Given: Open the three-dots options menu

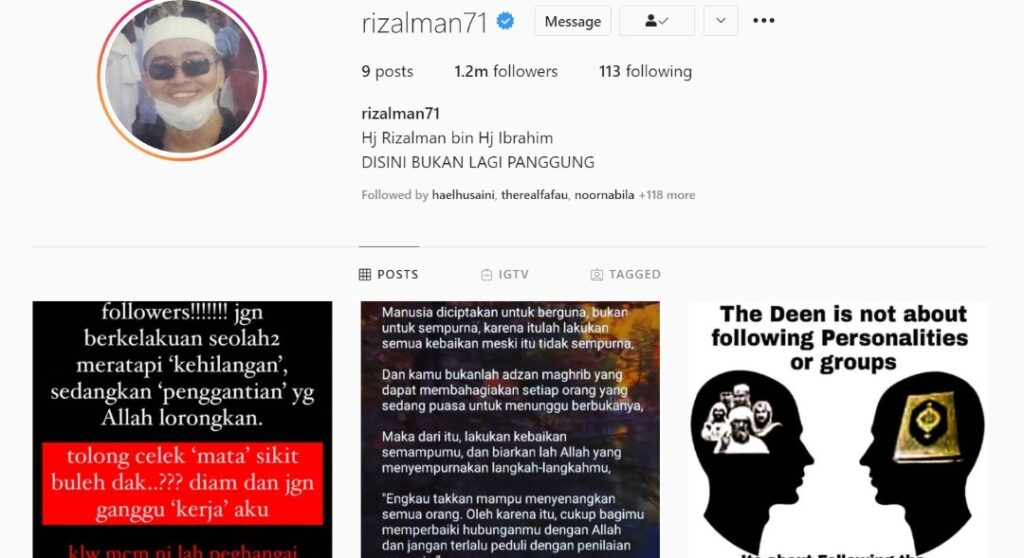Looking at the screenshot, I should click(x=763, y=21).
